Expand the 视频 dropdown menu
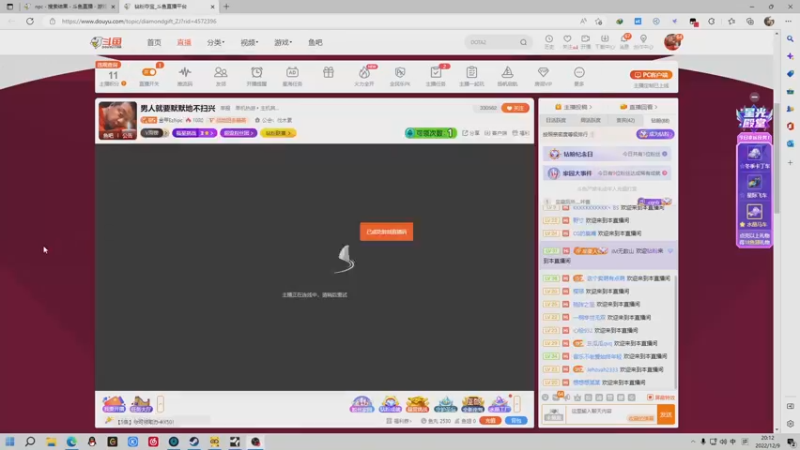Viewport: 800px width, 450px height. pos(249,42)
